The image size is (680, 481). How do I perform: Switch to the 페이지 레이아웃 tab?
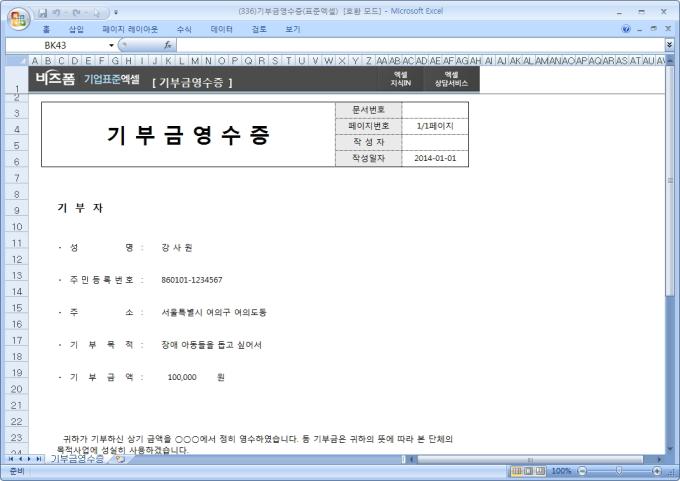(x=130, y=29)
